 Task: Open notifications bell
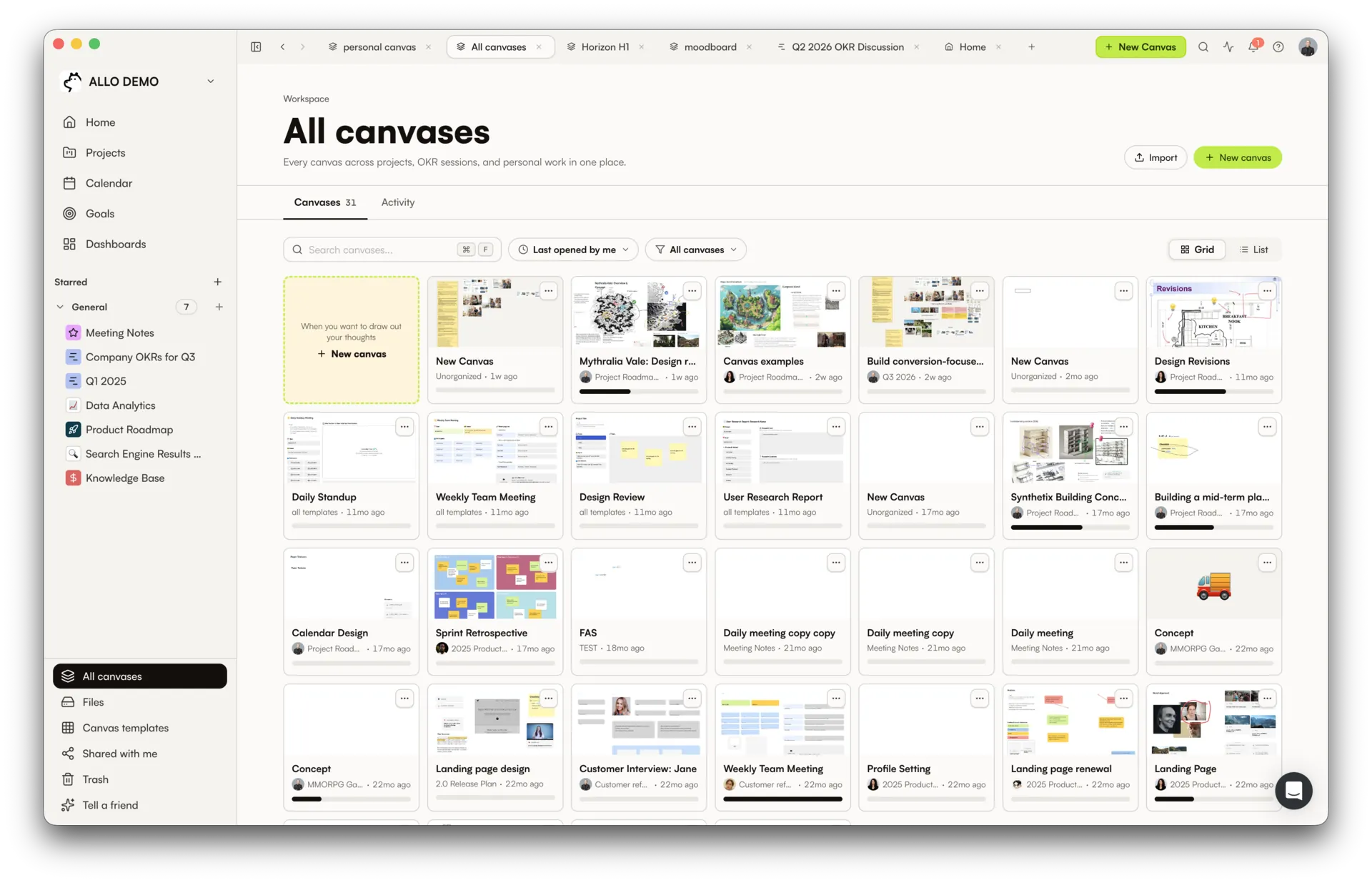click(x=1253, y=46)
